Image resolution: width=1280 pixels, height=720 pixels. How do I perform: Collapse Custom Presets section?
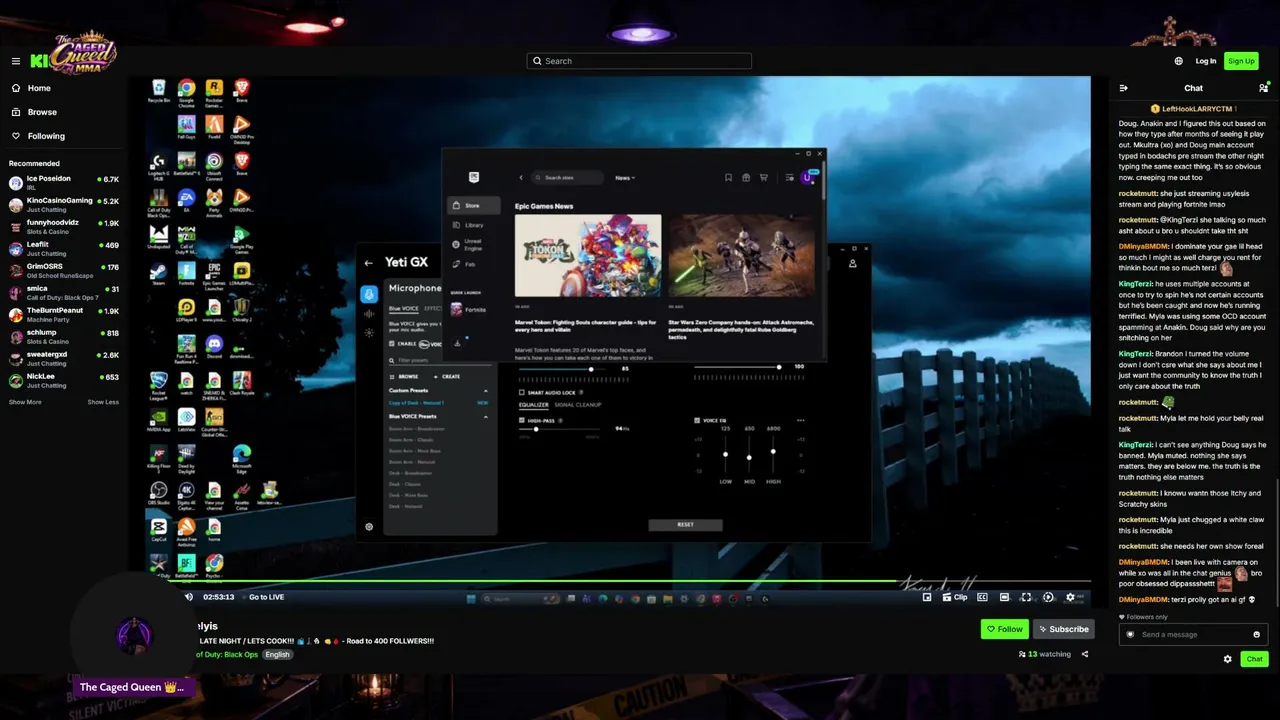486,390
